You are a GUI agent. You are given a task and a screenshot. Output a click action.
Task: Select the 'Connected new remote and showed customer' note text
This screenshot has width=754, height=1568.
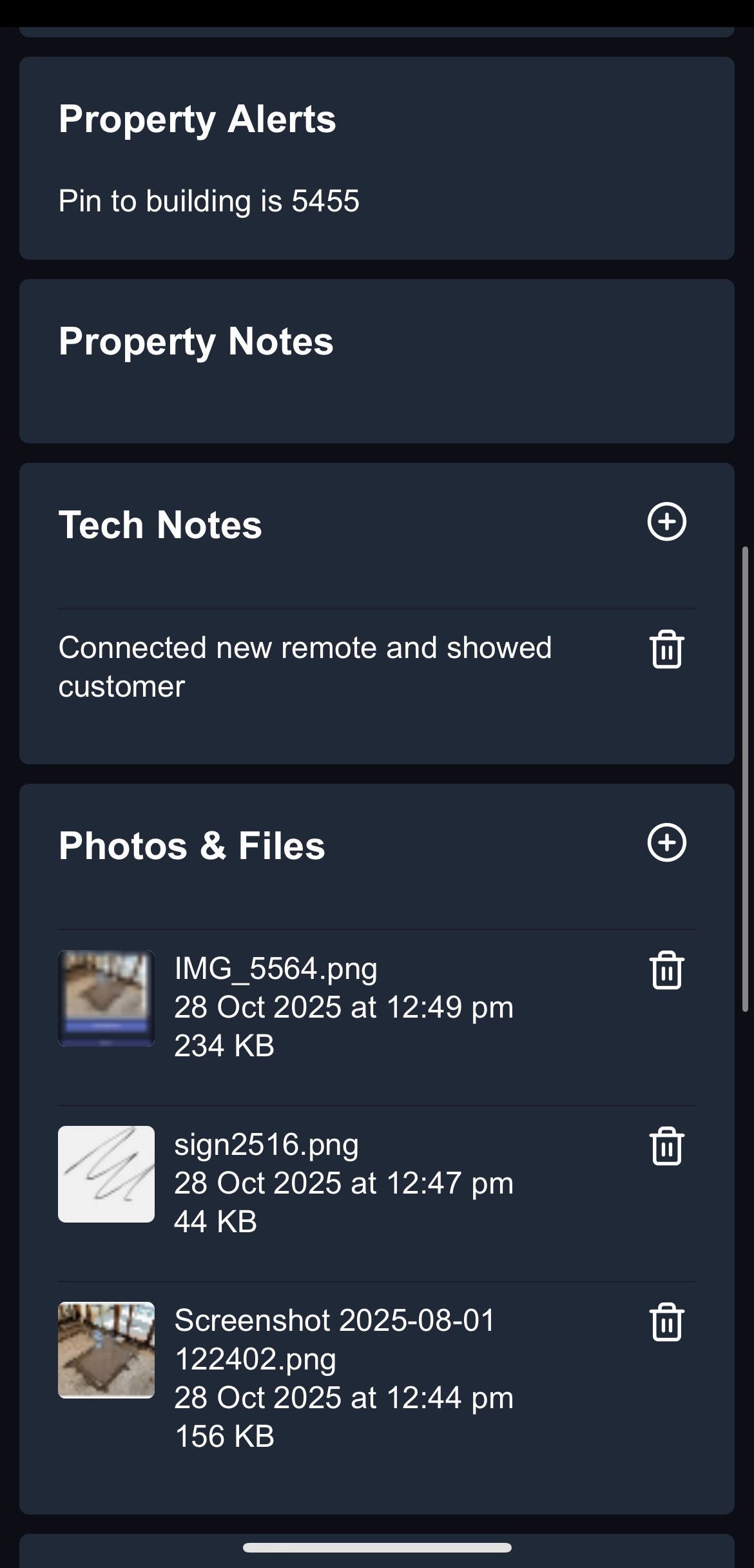tap(305, 666)
